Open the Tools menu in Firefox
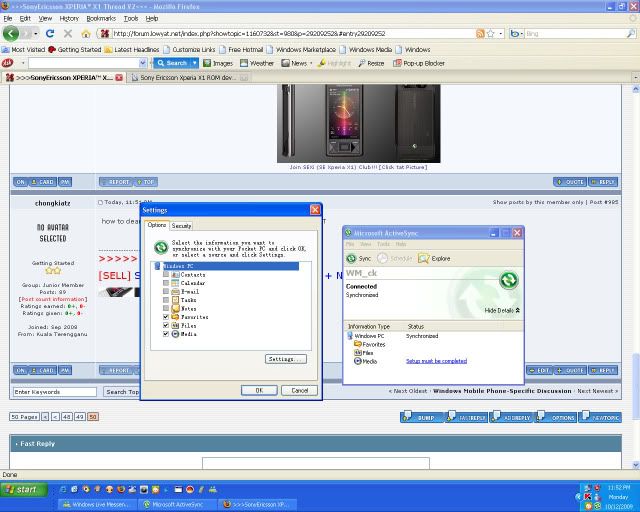The width and height of the screenshot is (640, 512). [x=131, y=18]
